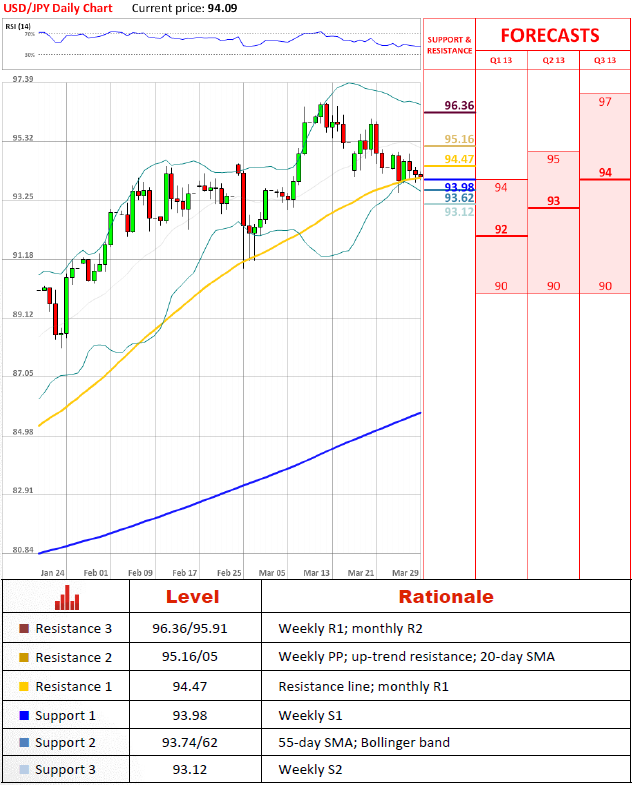
Task: Click rationale 'Weekly S2'
Action: click(310, 770)
